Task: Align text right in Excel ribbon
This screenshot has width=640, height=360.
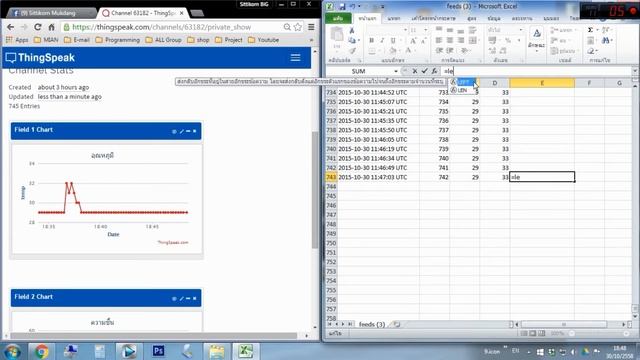Action: (x=461, y=40)
